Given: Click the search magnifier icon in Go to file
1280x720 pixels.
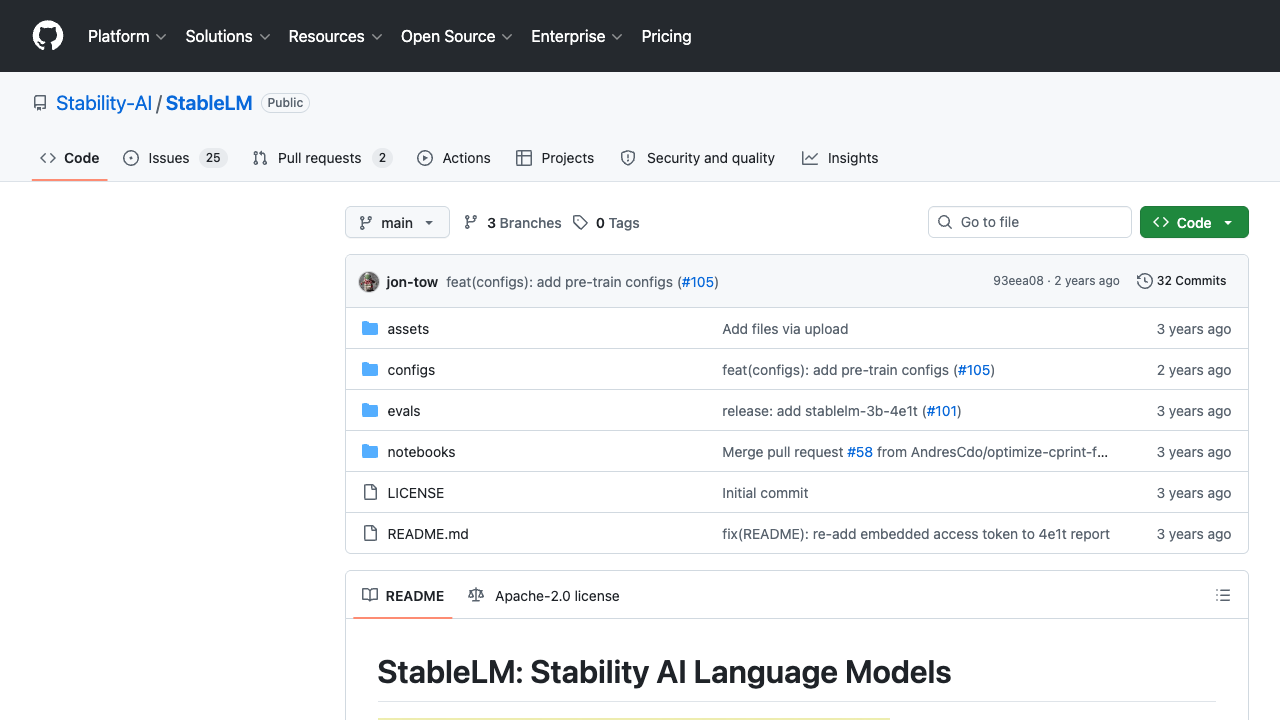Looking at the screenshot, I should click(945, 222).
